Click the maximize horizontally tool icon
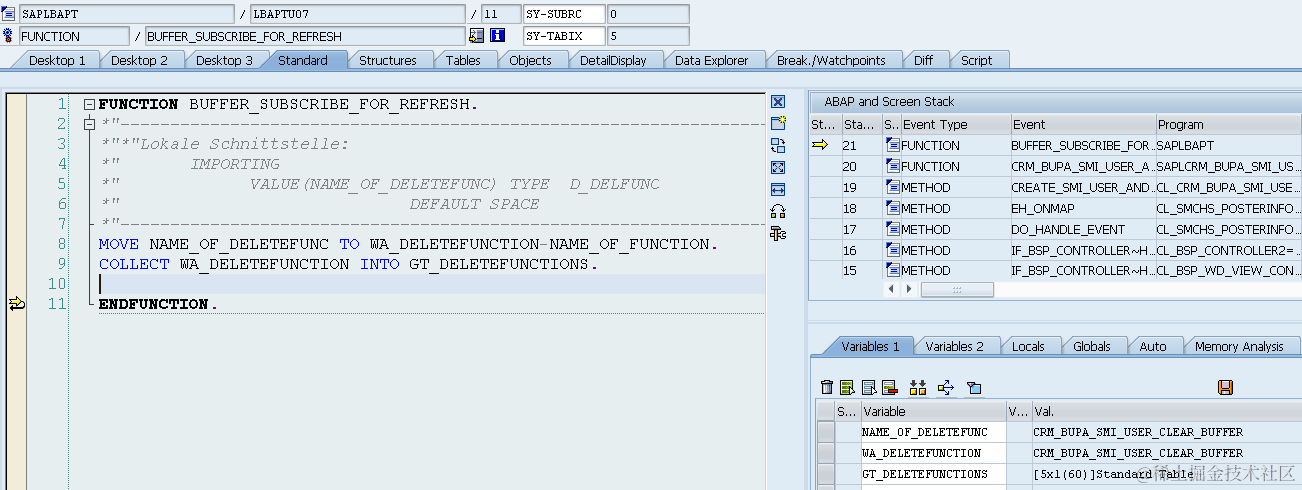 [778, 189]
